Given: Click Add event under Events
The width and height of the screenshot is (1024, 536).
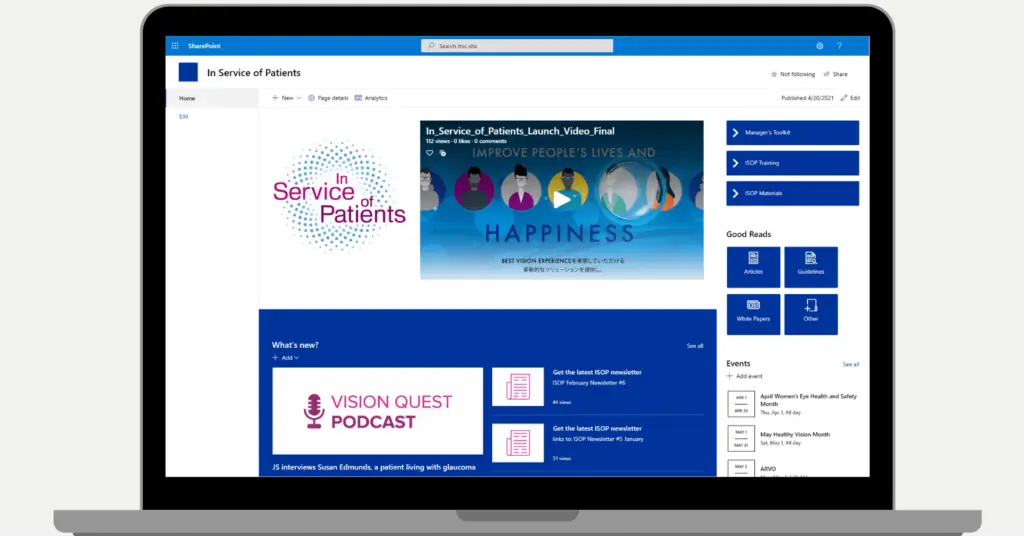Looking at the screenshot, I should coord(744,376).
